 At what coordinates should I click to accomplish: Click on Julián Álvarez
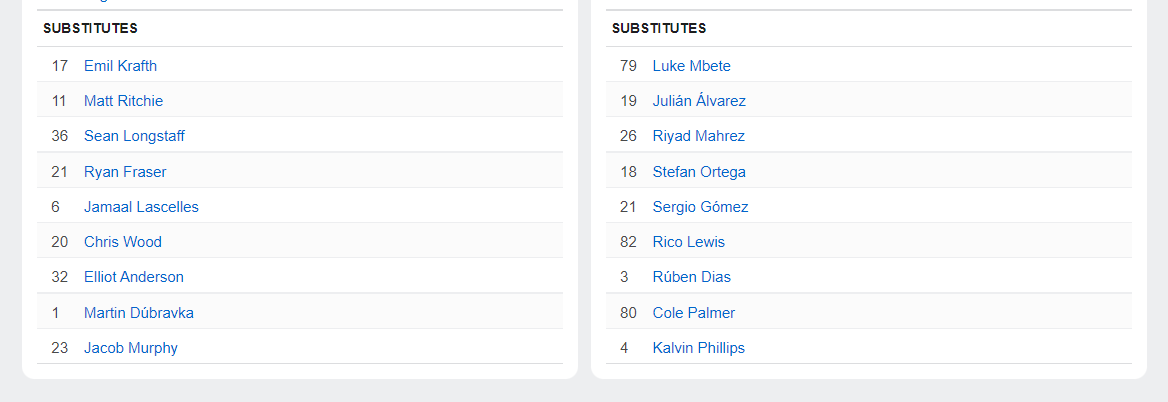(699, 101)
